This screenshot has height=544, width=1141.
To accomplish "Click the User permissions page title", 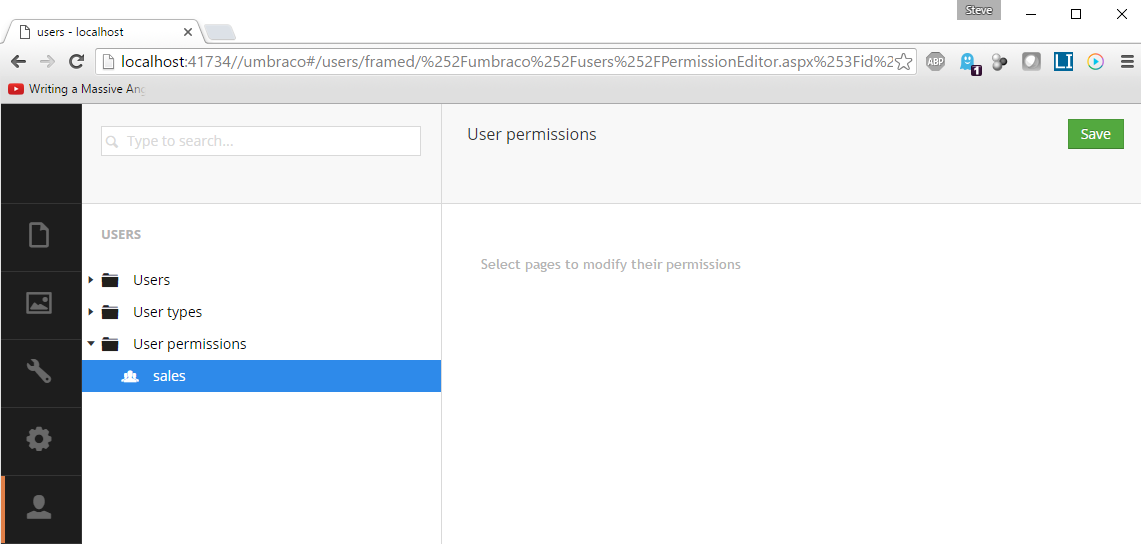I will click(x=531, y=135).
